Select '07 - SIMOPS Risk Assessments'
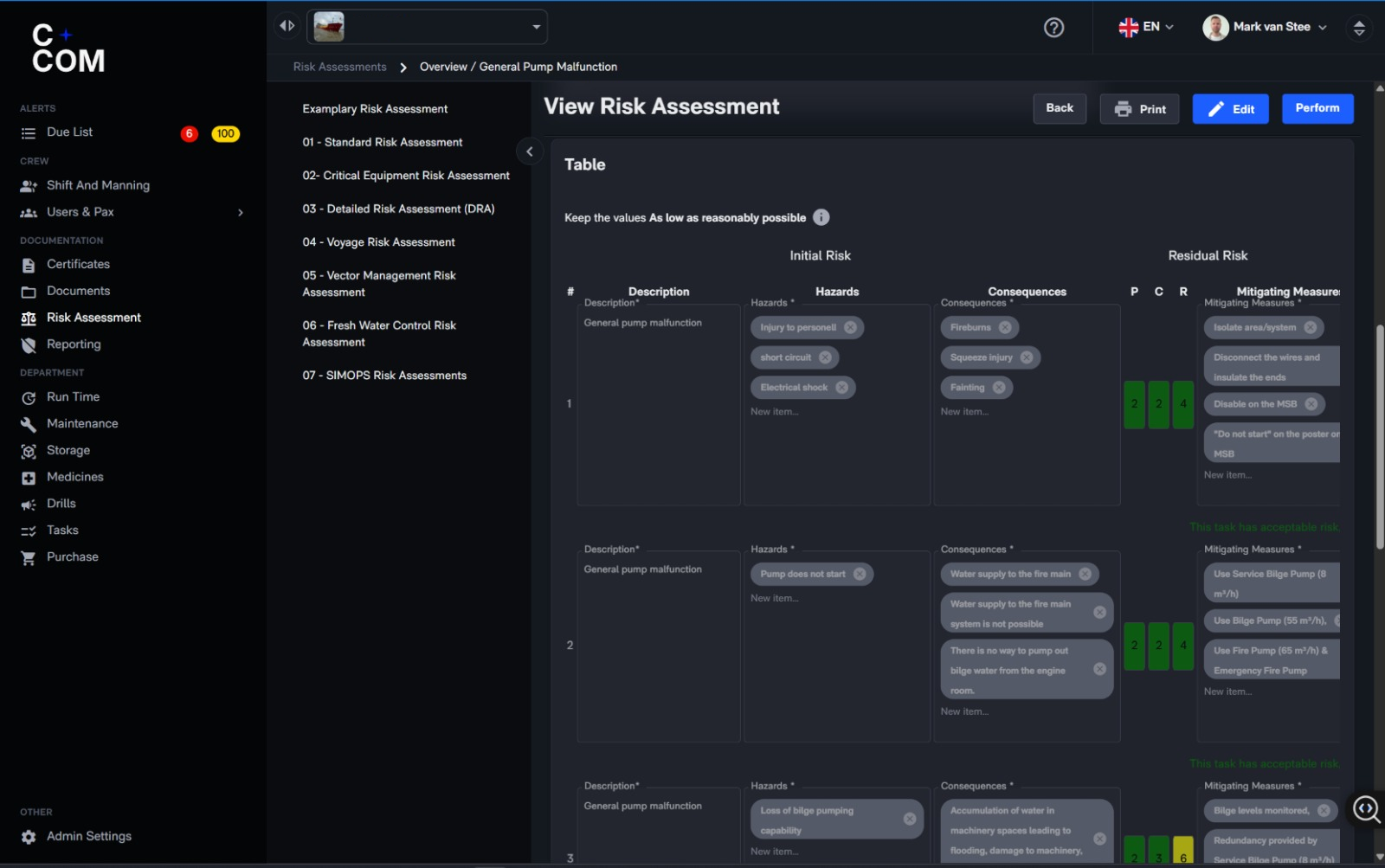Image resolution: width=1385 pixels, height=868 pixels. (x=384, y=376)
